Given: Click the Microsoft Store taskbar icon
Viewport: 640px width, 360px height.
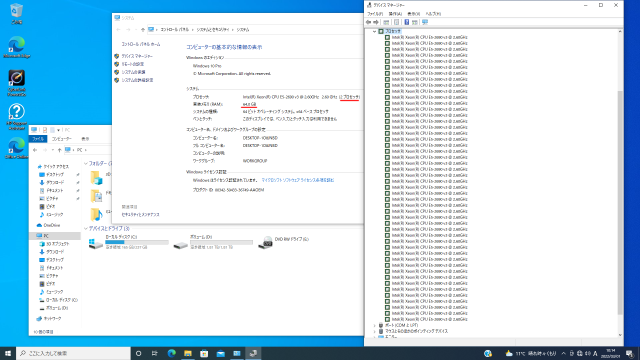Looking at the screenshot, I should tap(204, 353).
